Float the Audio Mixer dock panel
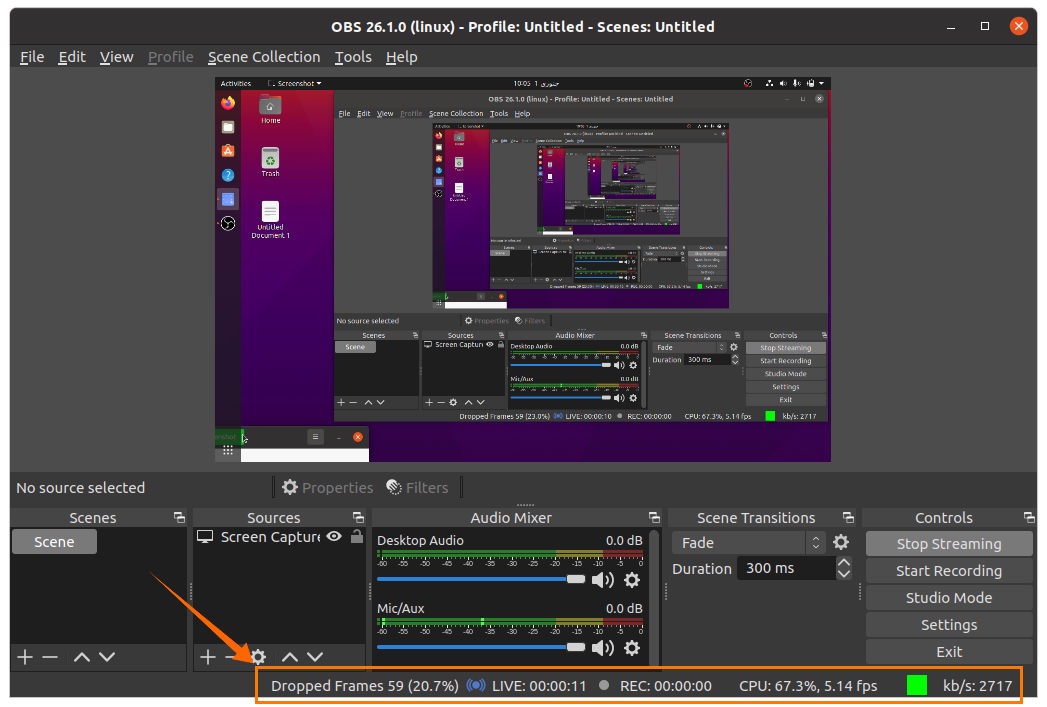The image size is (1047, 707). pyautogui.click(x=654, y=517)
